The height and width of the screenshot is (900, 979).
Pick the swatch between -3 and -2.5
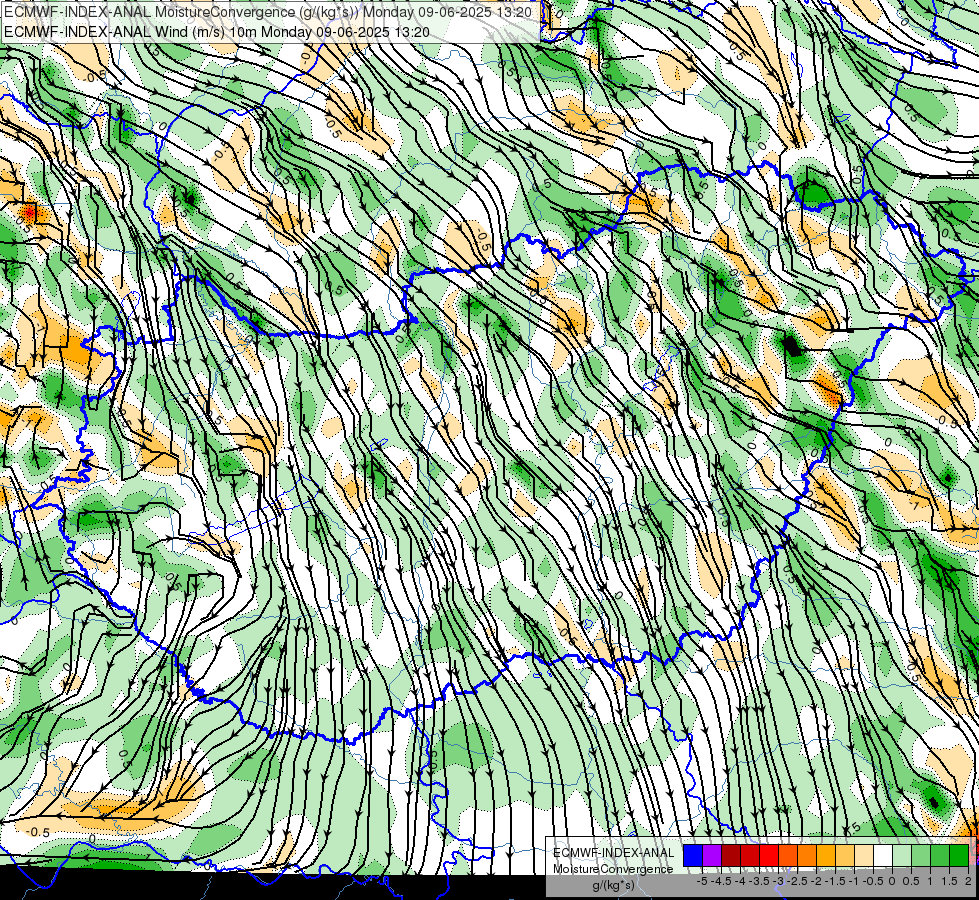[788, 856]
